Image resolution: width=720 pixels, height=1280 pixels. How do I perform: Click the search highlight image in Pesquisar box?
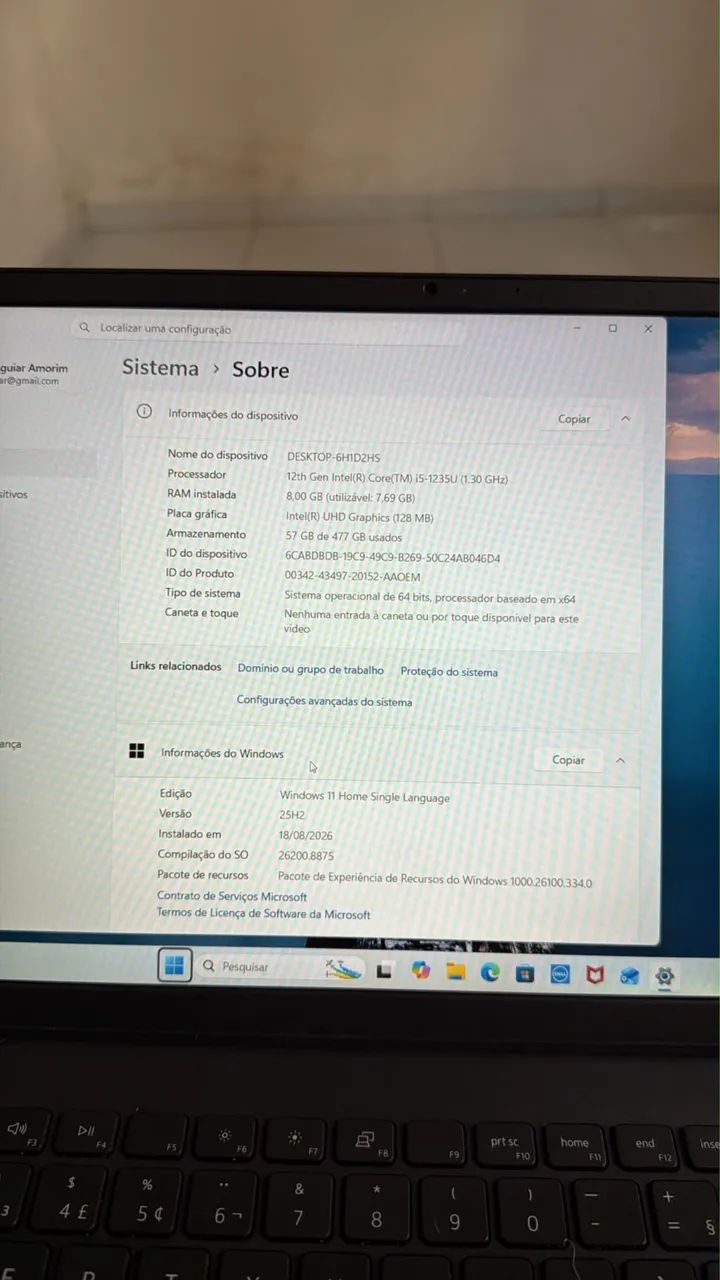[343, 969]
